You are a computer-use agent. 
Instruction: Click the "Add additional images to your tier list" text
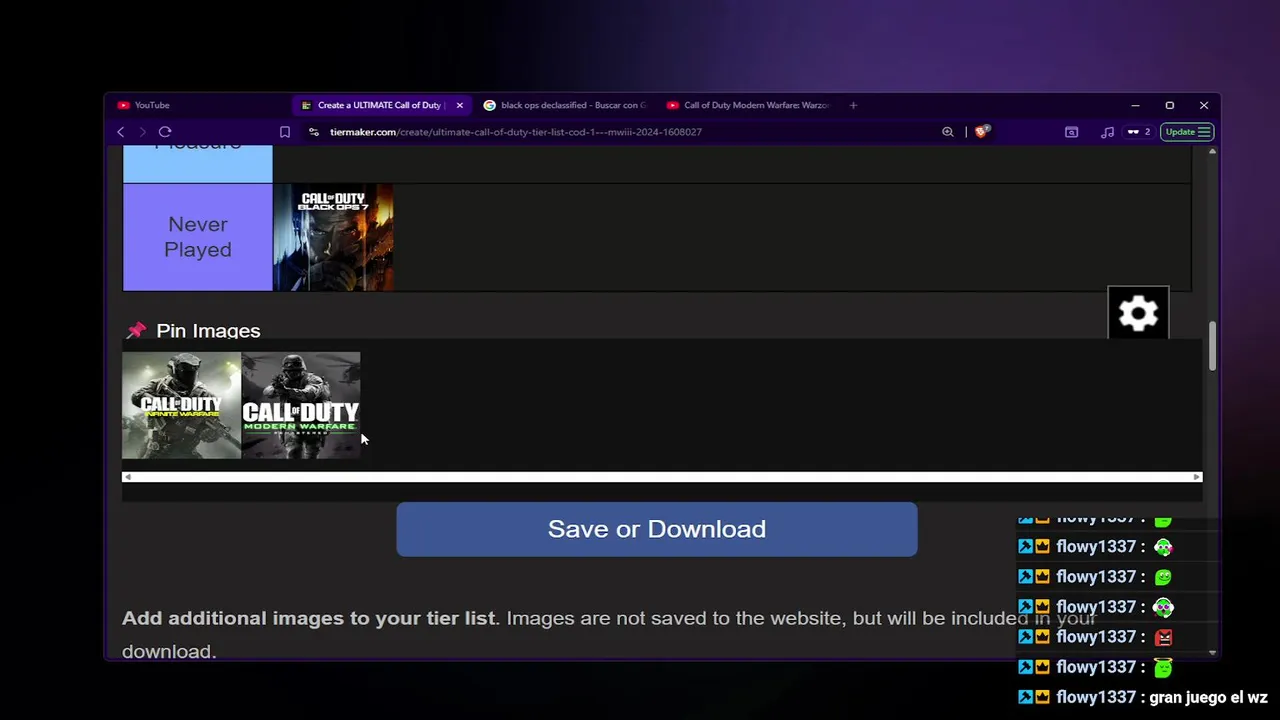click(x=309, y=618)
